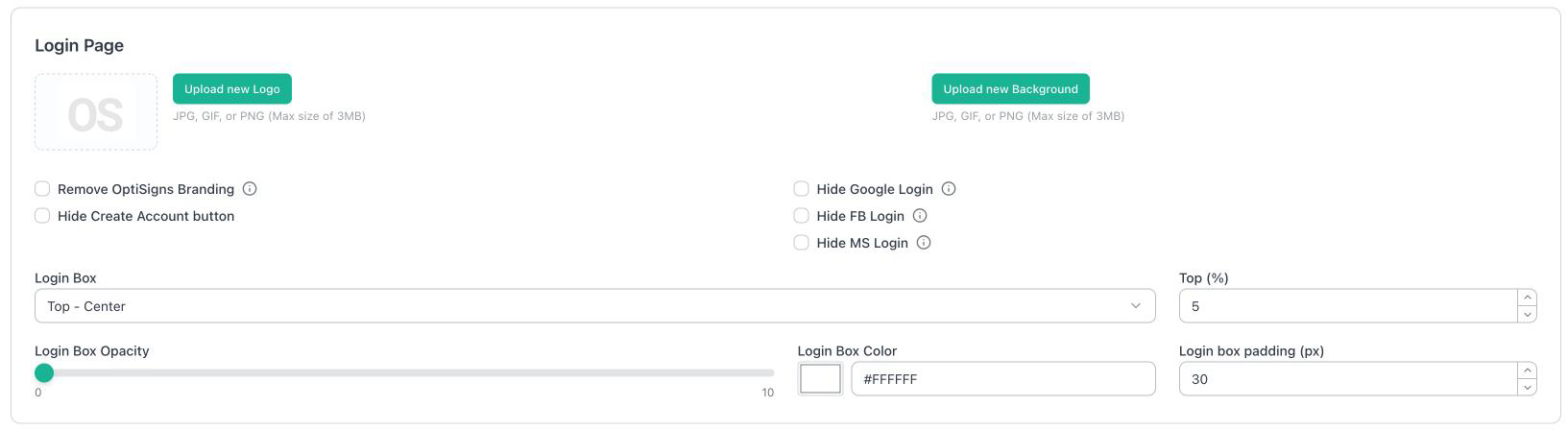Screen dimensions: 1568x430
Task: Click info icon next to Hide MS Login
Action: coord(924,243)
